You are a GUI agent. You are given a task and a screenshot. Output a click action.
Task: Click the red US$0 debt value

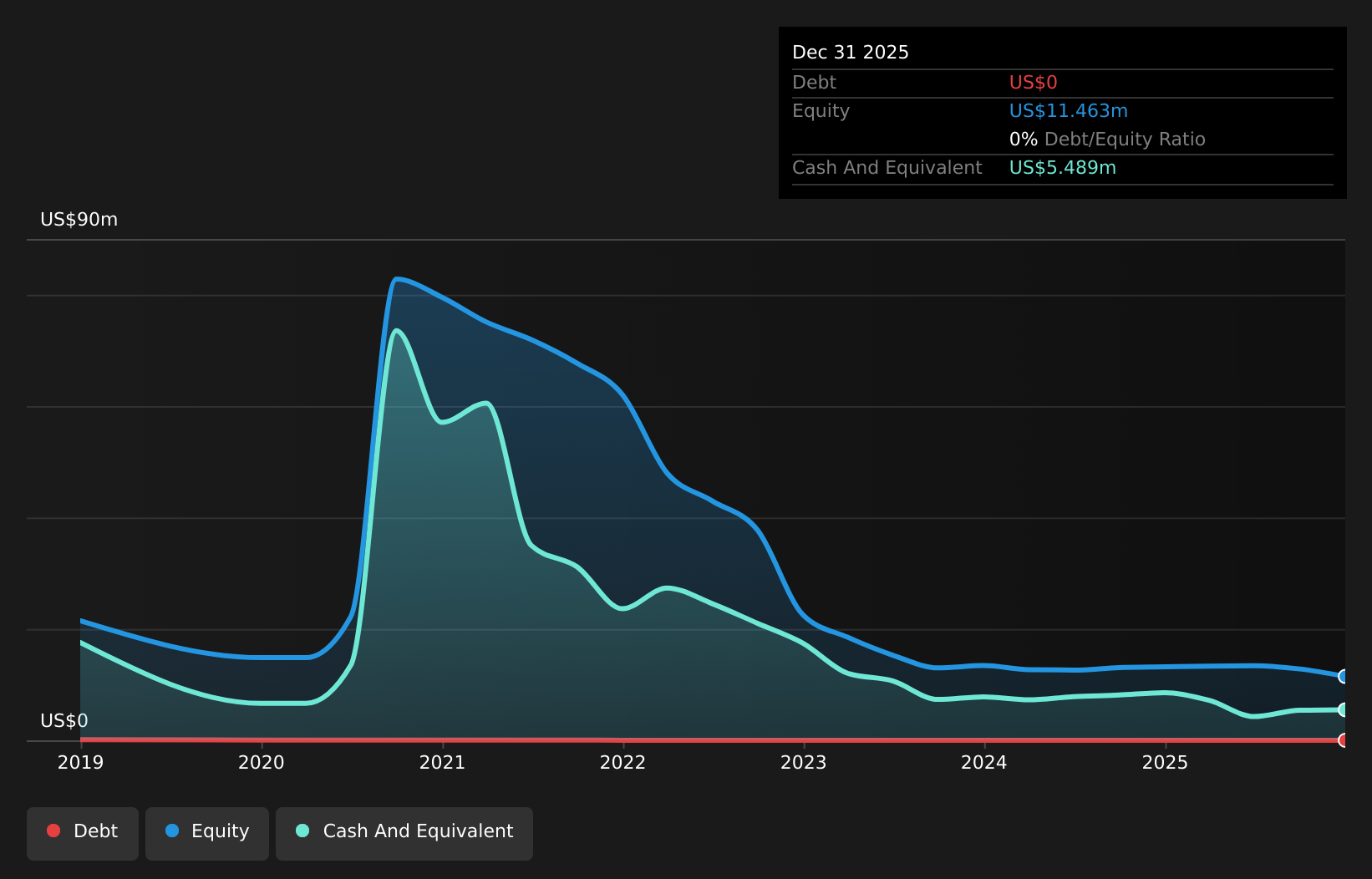1034,83
